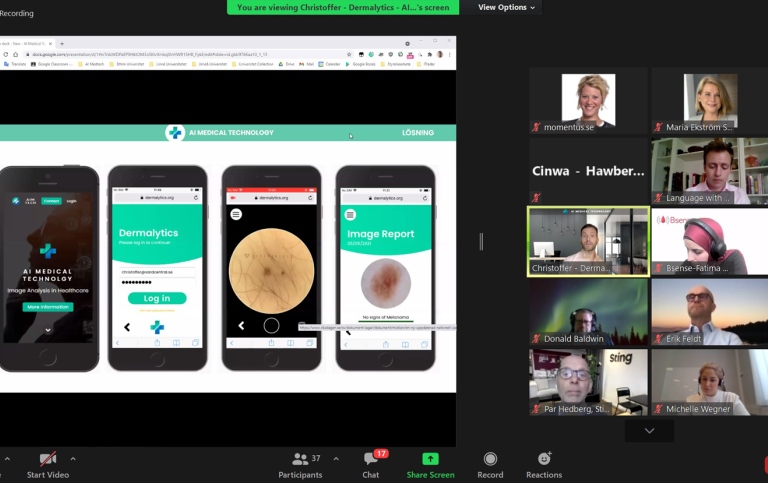This screenshot has height=483, width=768.
Task: Open the Calendar bookmark
Action: click(x=329, y=64)
